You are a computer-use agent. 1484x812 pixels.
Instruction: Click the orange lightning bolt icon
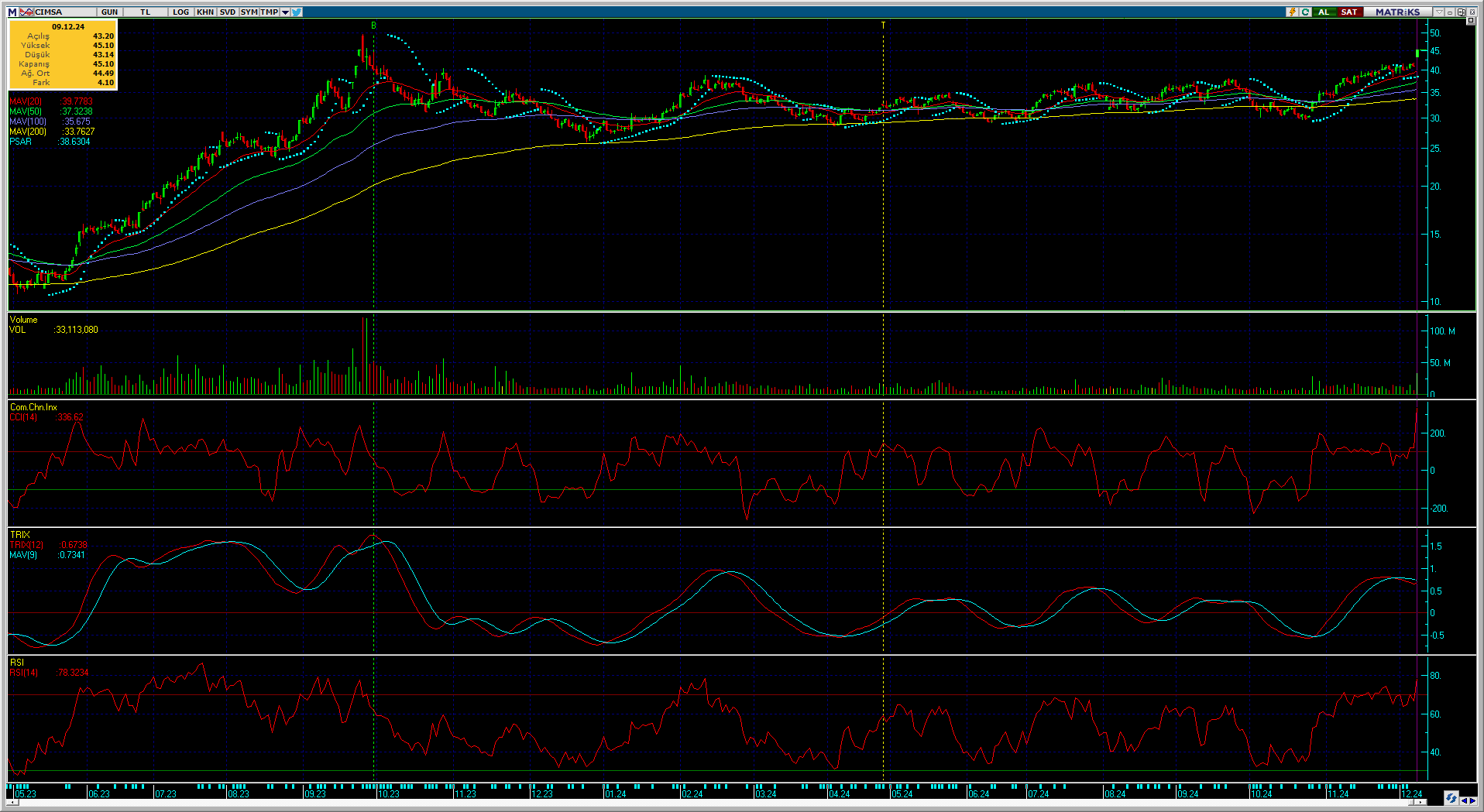click(x=1292, y=12)
